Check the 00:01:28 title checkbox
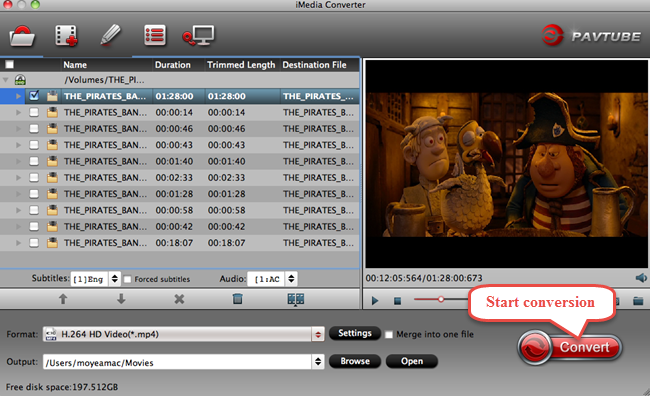The image size is (650, 396). click(34, 194)
